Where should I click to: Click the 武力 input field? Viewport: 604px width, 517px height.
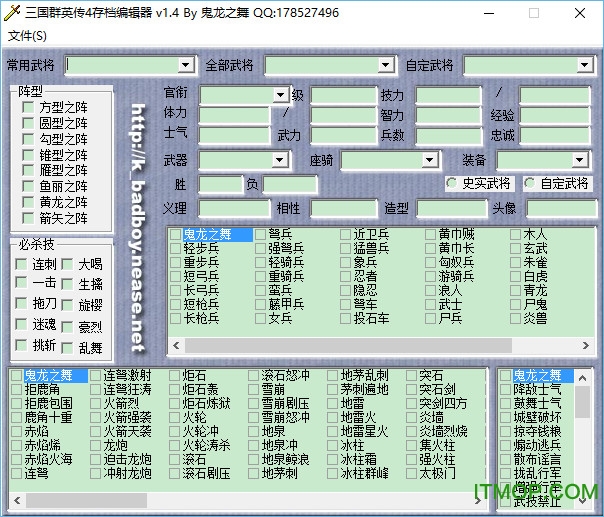(343, 135)
